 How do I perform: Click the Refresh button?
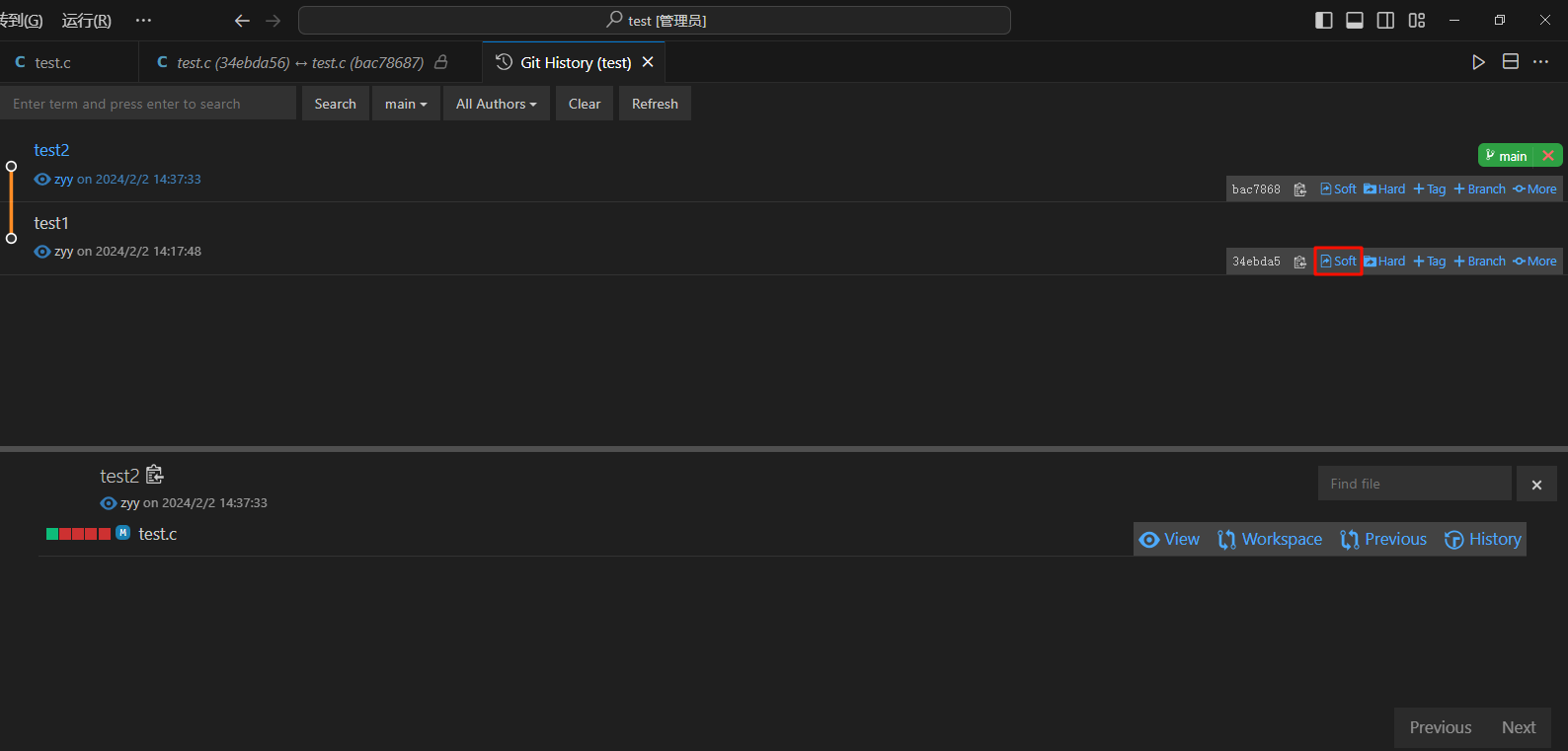(655, 104)
